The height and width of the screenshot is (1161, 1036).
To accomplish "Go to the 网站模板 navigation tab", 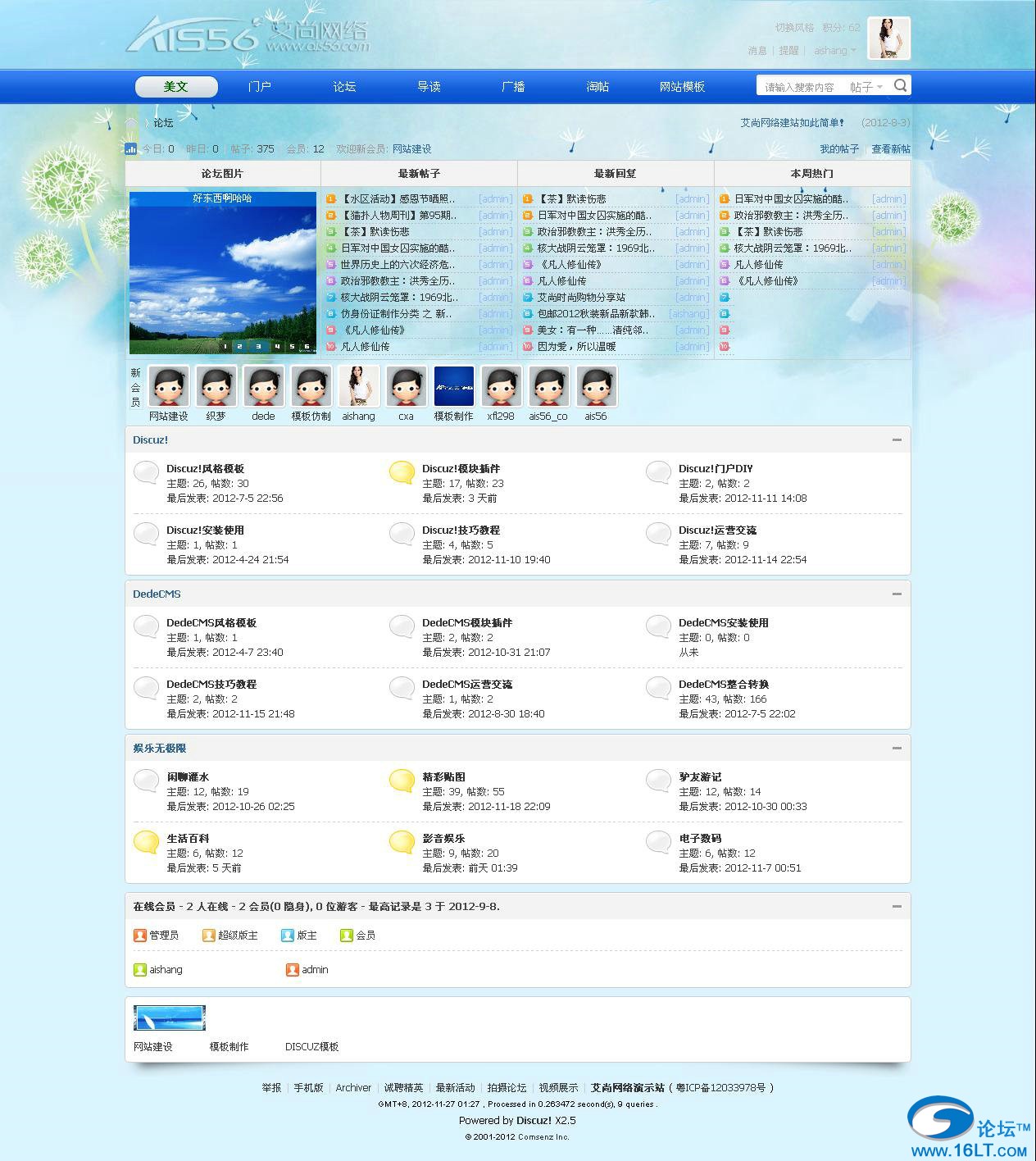I will pos(682,87).
